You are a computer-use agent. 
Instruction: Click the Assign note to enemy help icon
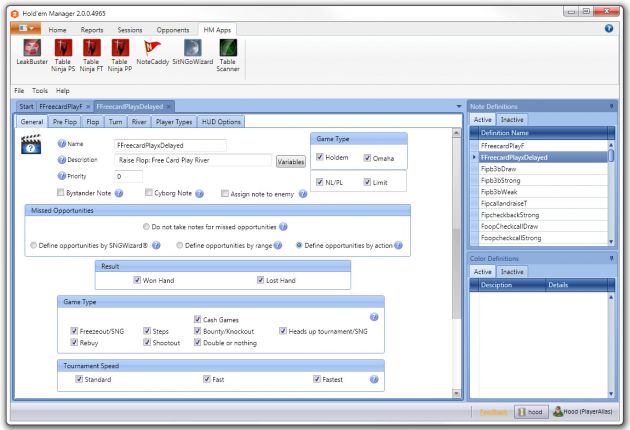click(303, 194)
